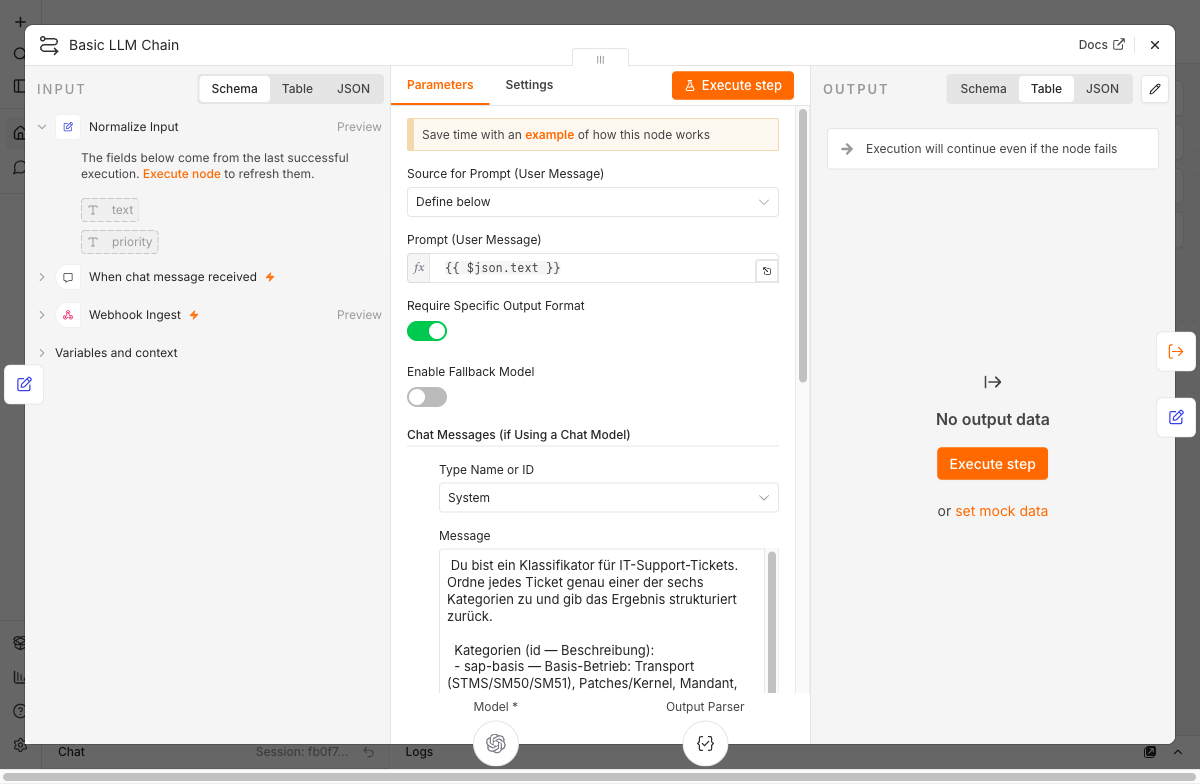
Task: Open expression editor expand icon
Action: click(x=766, y=270)
